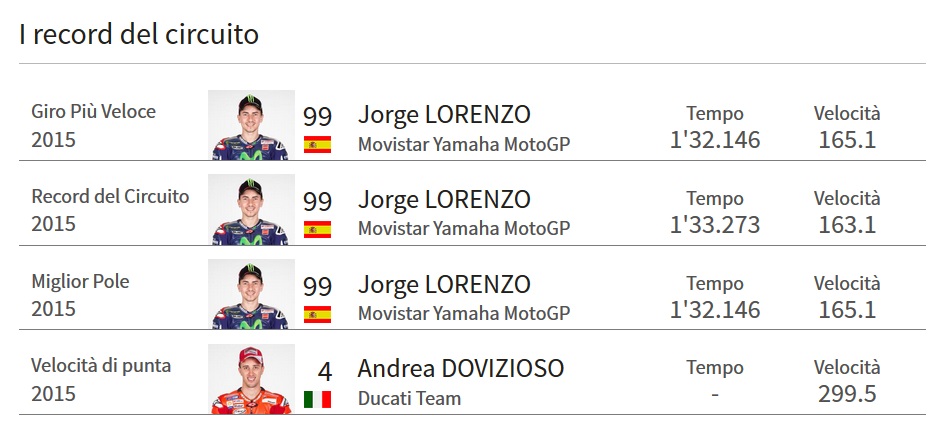Screen dimensions: 929x441
Task: Open Jorge LORENZO link in Giro Più Veloce row
Action: [x=444, y=115]
